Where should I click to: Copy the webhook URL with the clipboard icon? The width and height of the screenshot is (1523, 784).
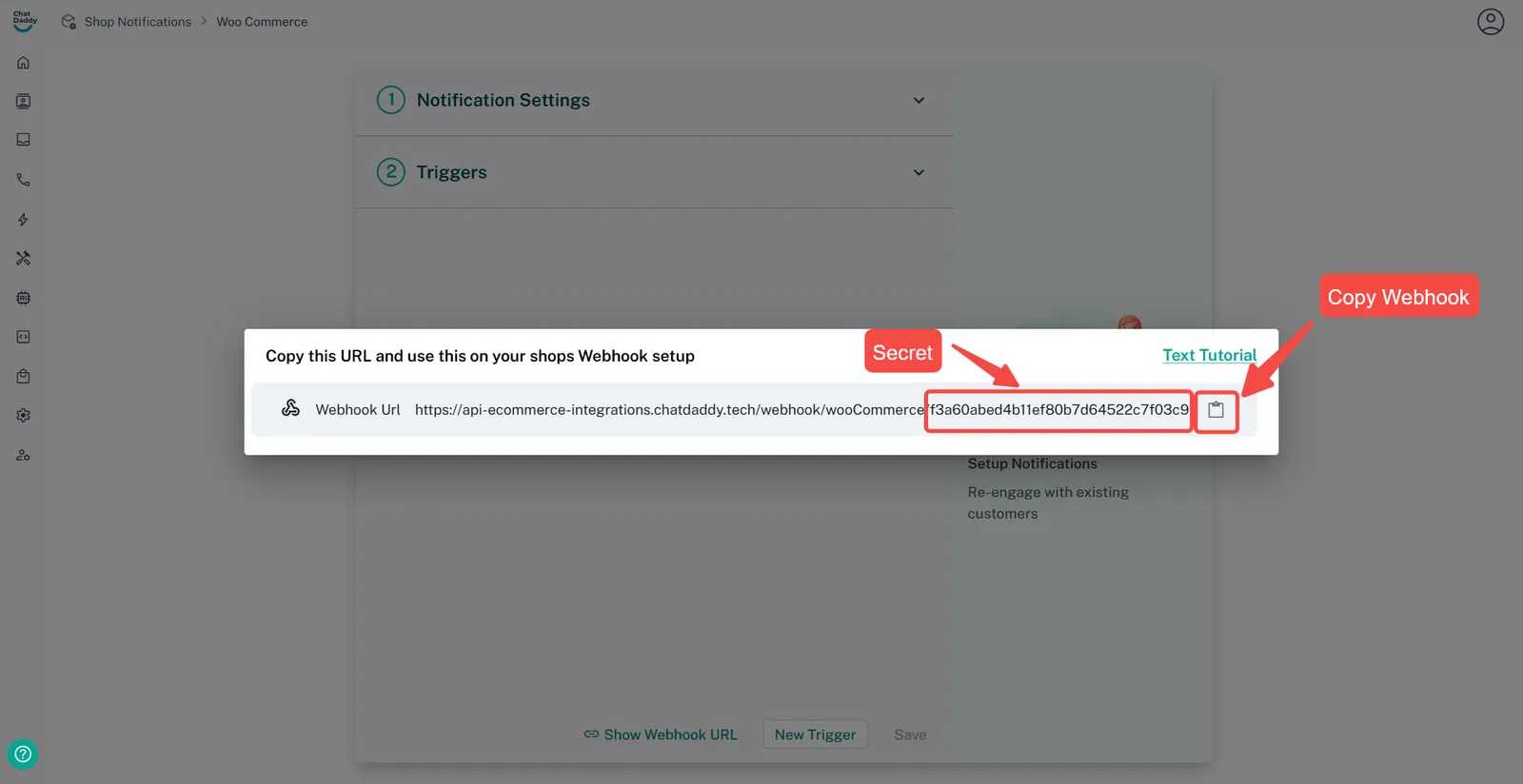(x=1216, y=410)
